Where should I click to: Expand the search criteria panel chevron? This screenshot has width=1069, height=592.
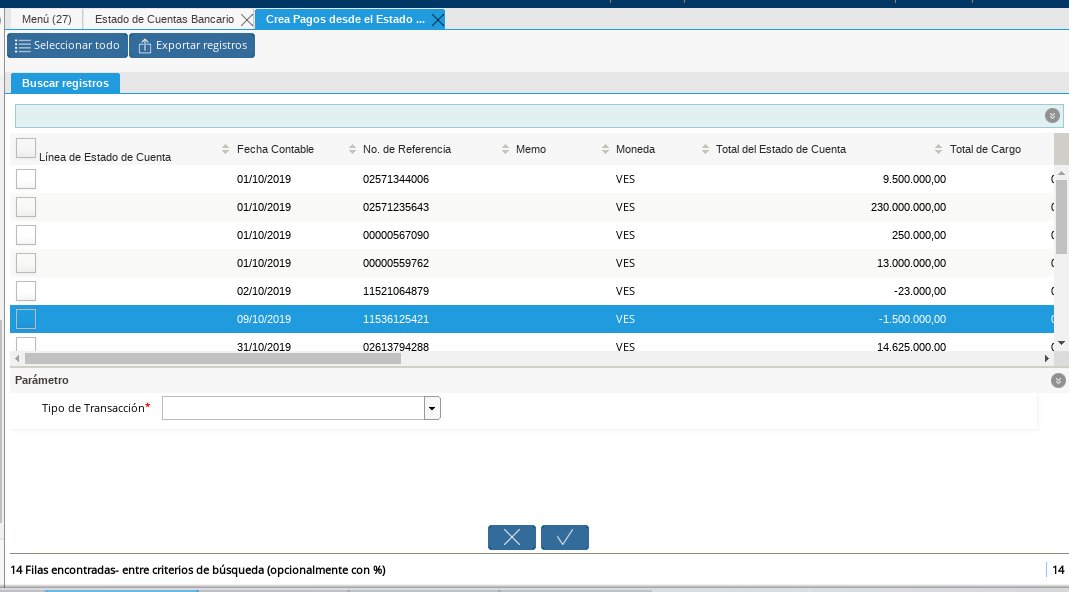coord(1052,116)
